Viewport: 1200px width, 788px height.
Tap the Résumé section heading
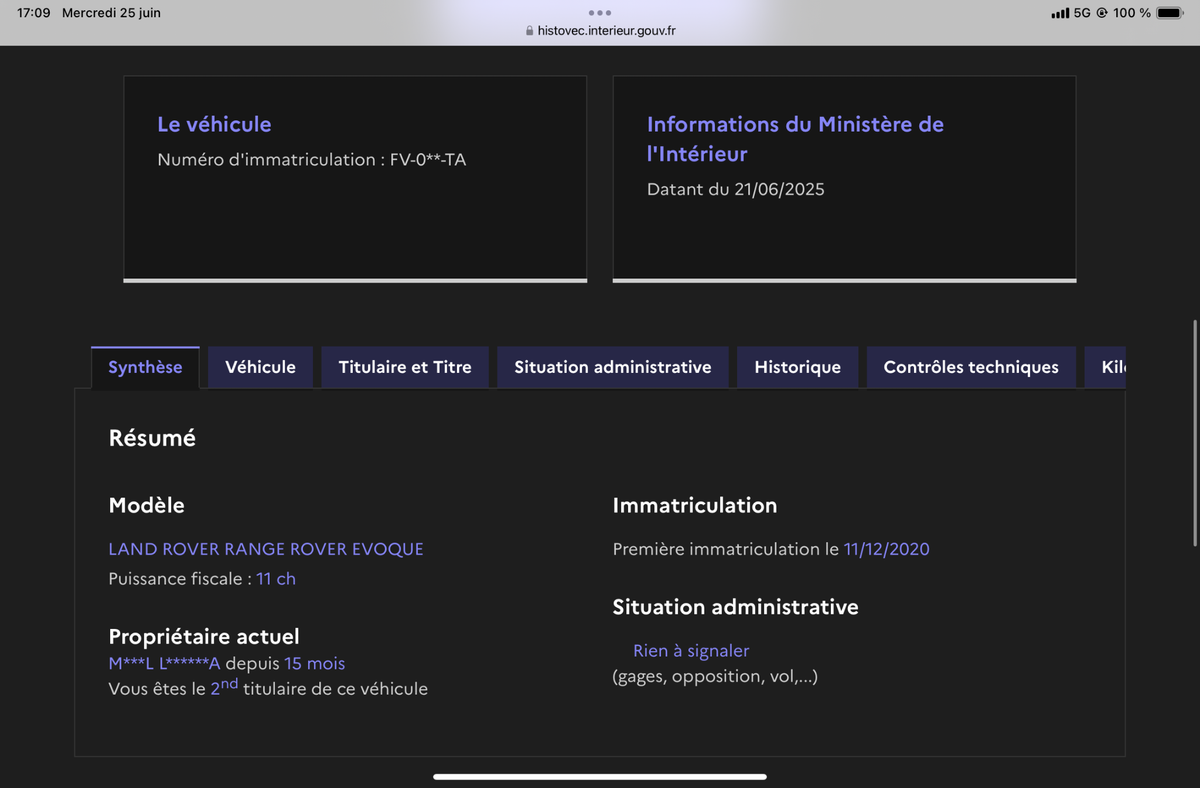click(x=152, y=438)
